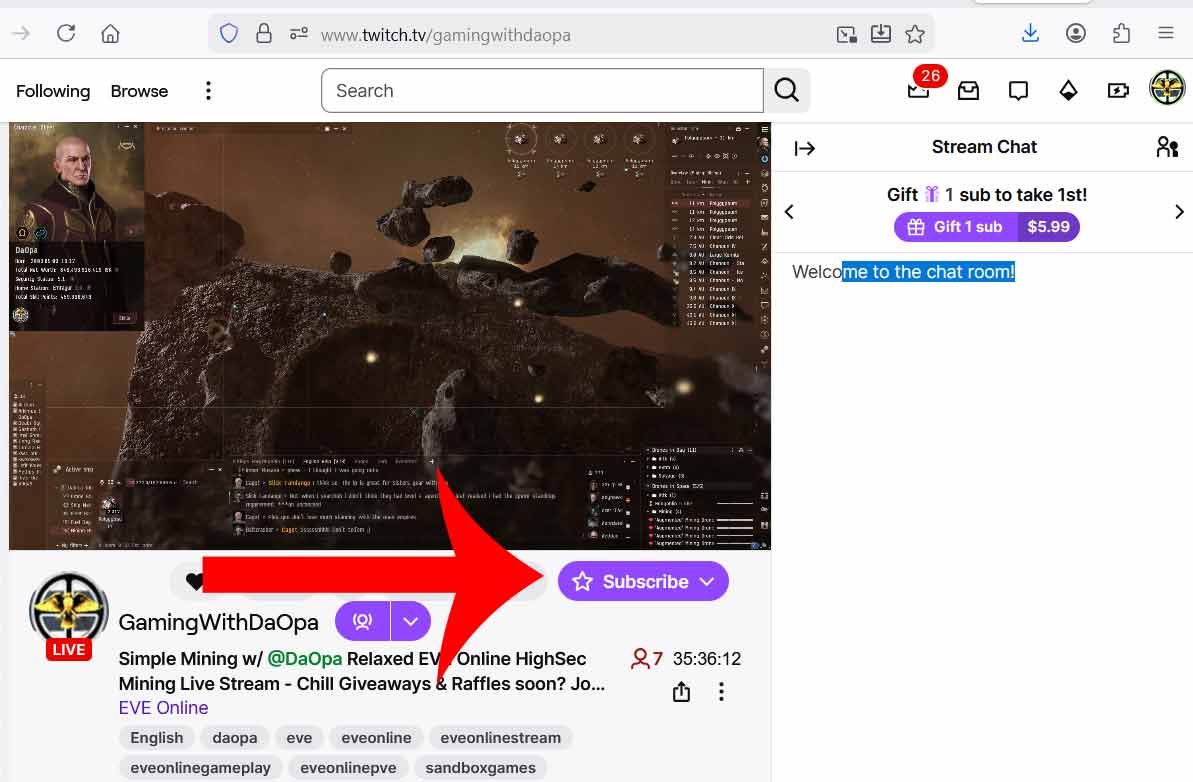
Task: Click the Stream Chat heading
Action: 985,147
